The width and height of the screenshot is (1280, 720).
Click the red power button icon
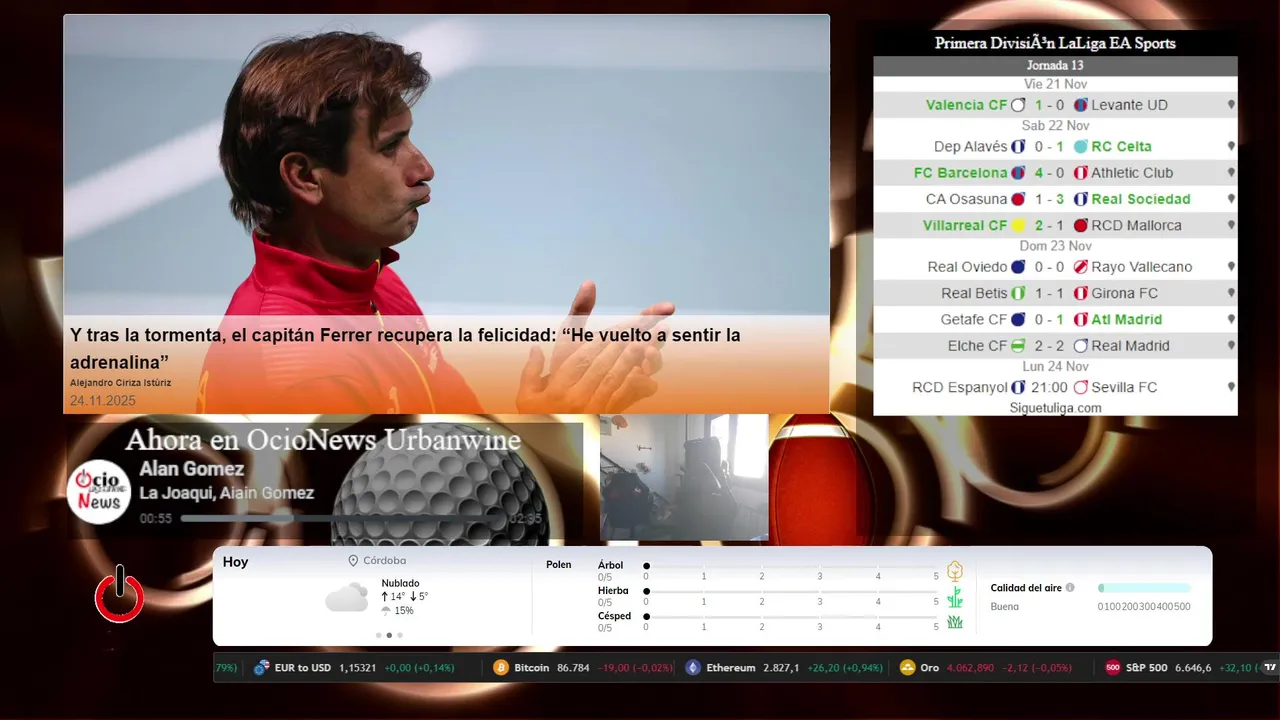[x=119, y=595]
